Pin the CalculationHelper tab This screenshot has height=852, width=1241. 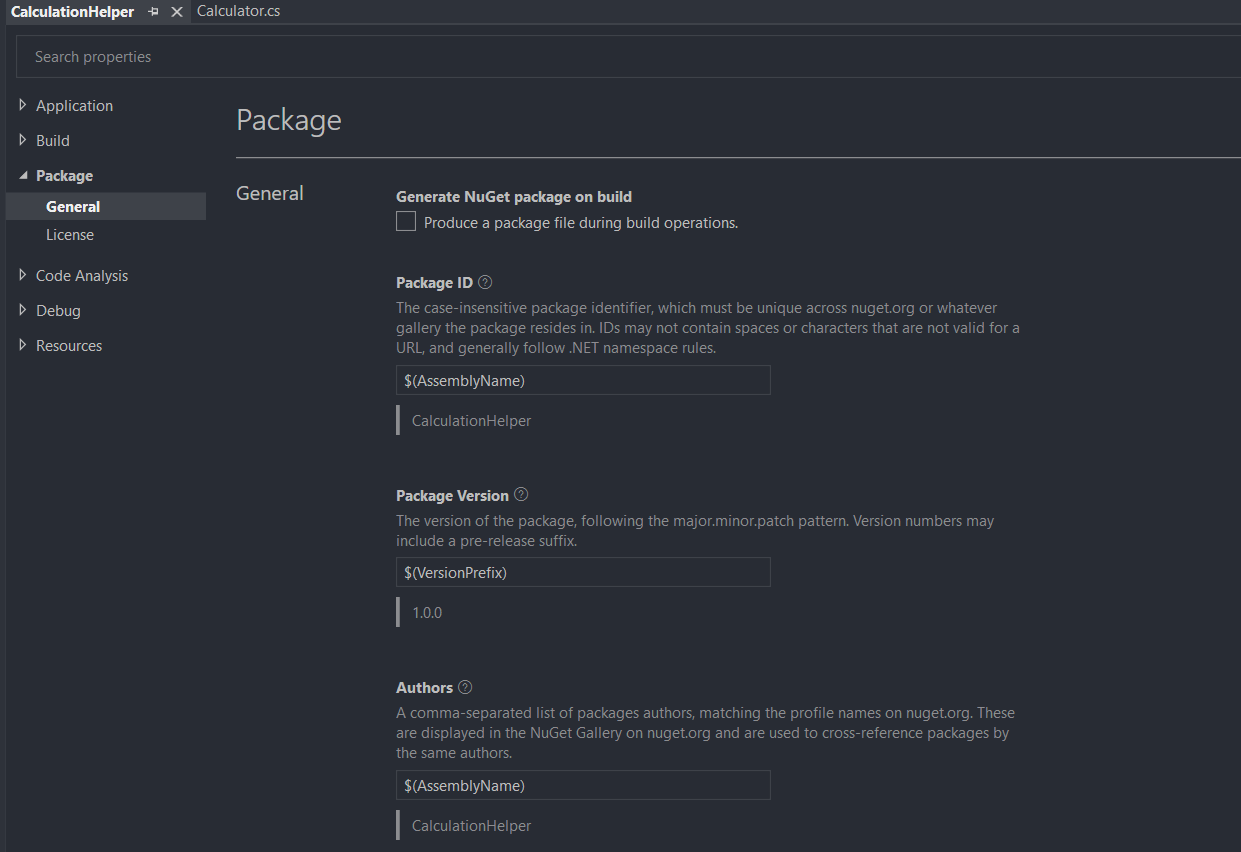click(154, 12)
